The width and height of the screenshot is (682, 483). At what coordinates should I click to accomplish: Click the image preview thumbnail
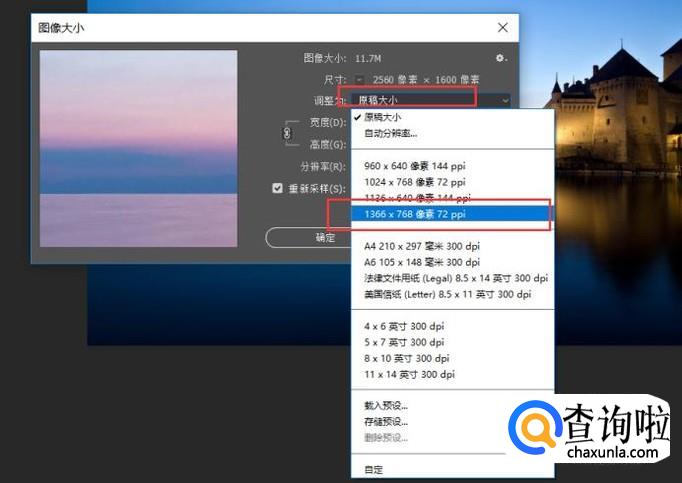click(x=138, y=148)
